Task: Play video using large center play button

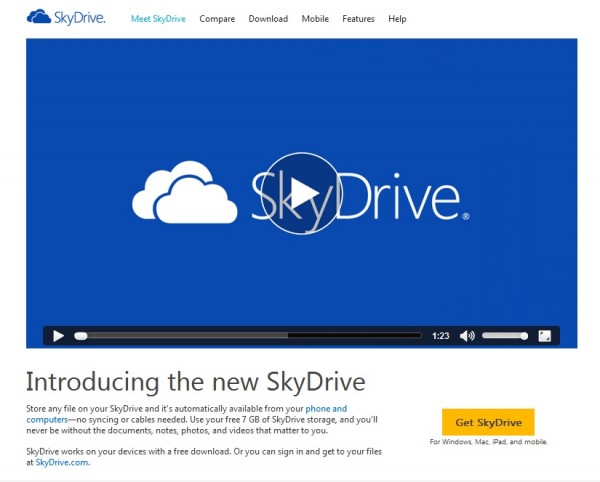Action: point(301,193)
